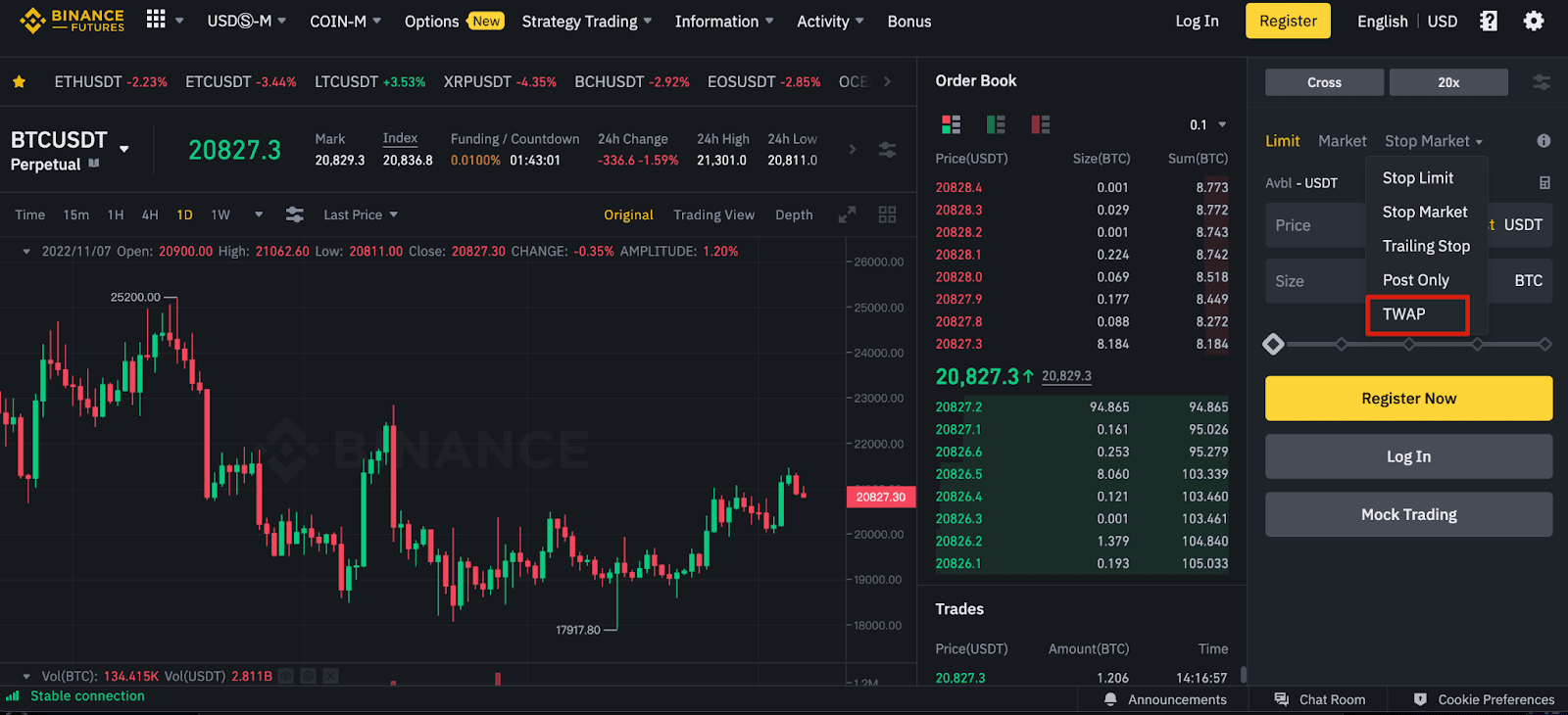Open the Chat Room icon

1281,699
